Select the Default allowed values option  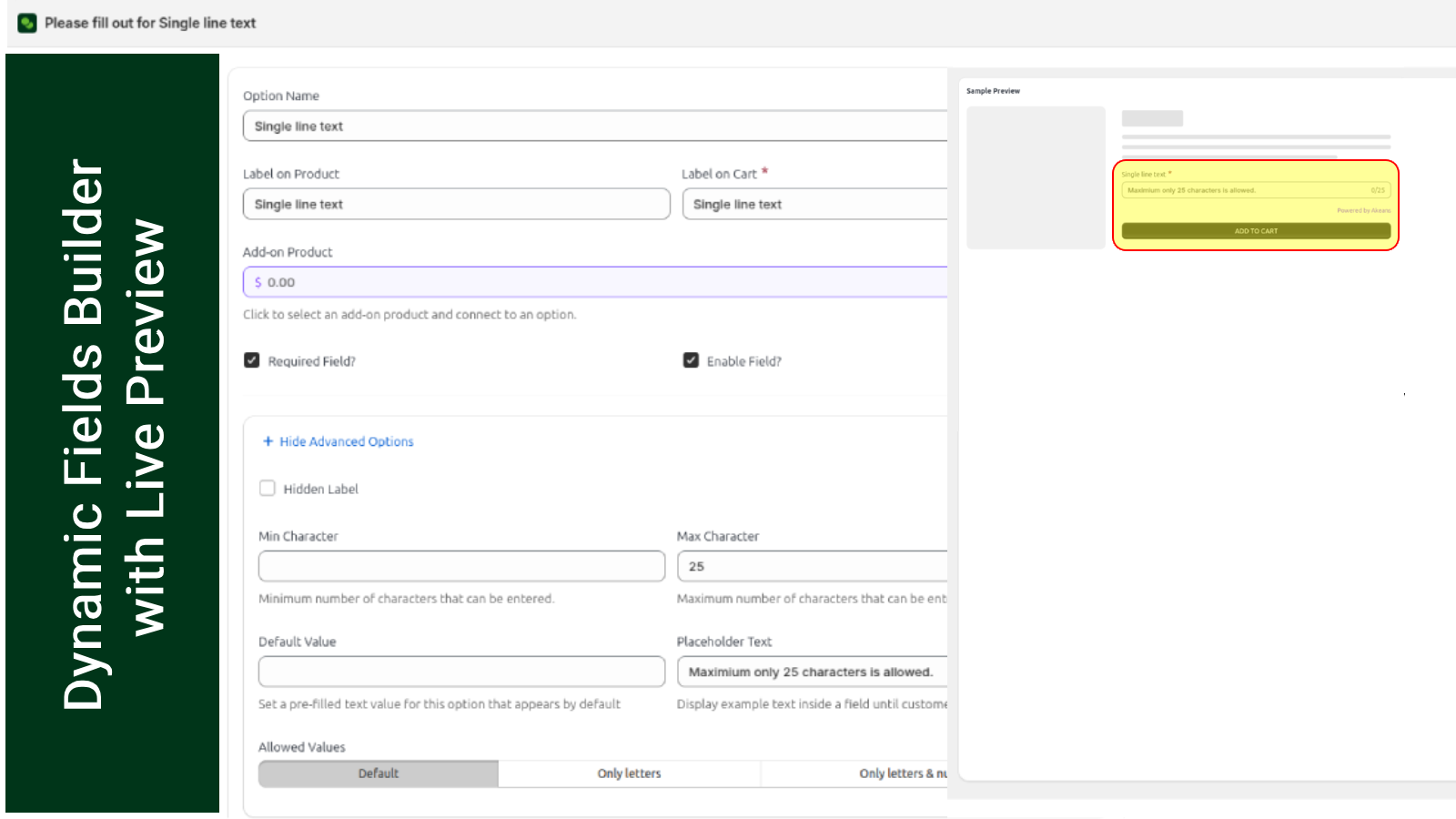pos(379,773)
